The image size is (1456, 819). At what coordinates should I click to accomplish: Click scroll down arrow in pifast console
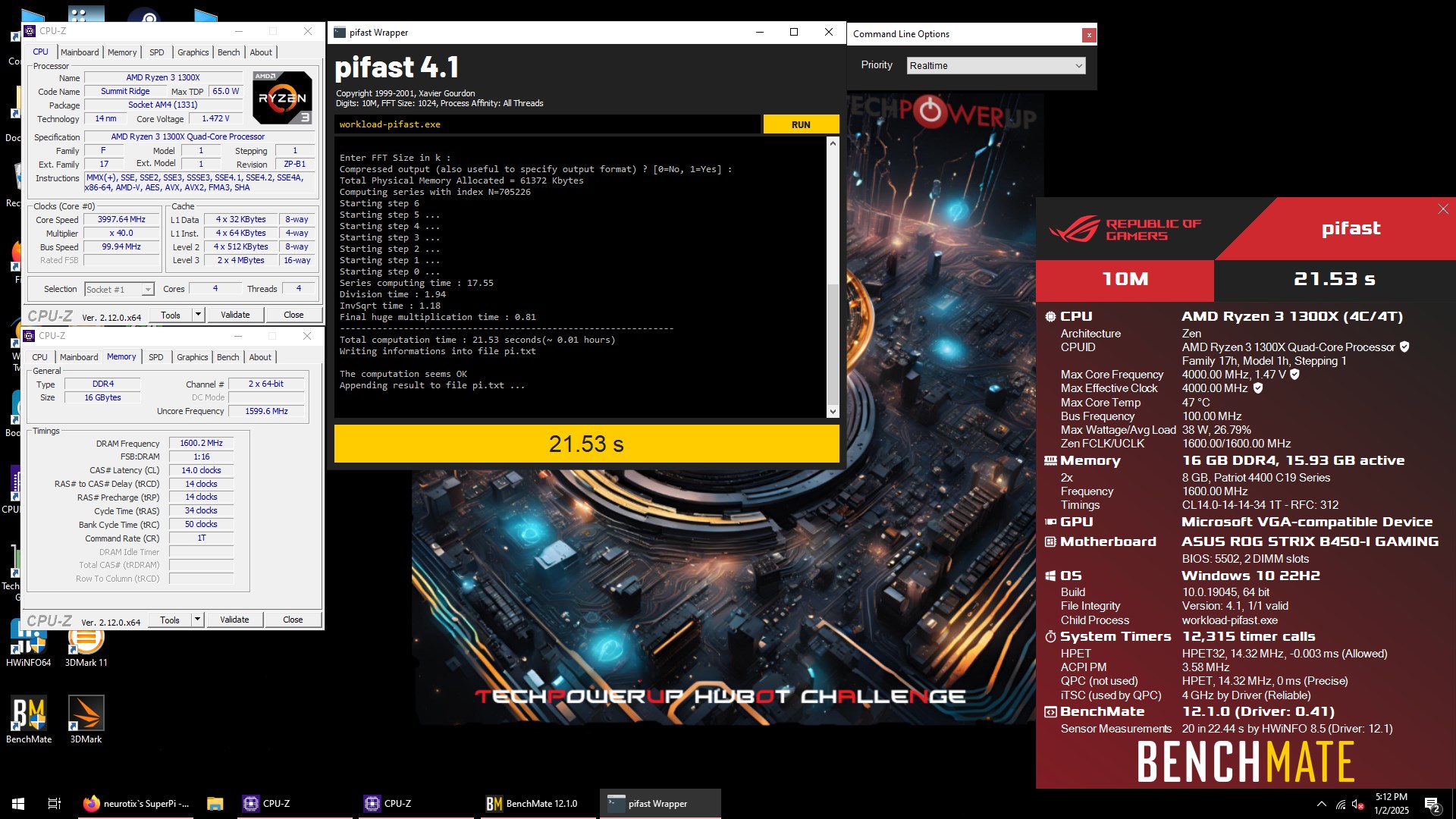coord(833,412)
